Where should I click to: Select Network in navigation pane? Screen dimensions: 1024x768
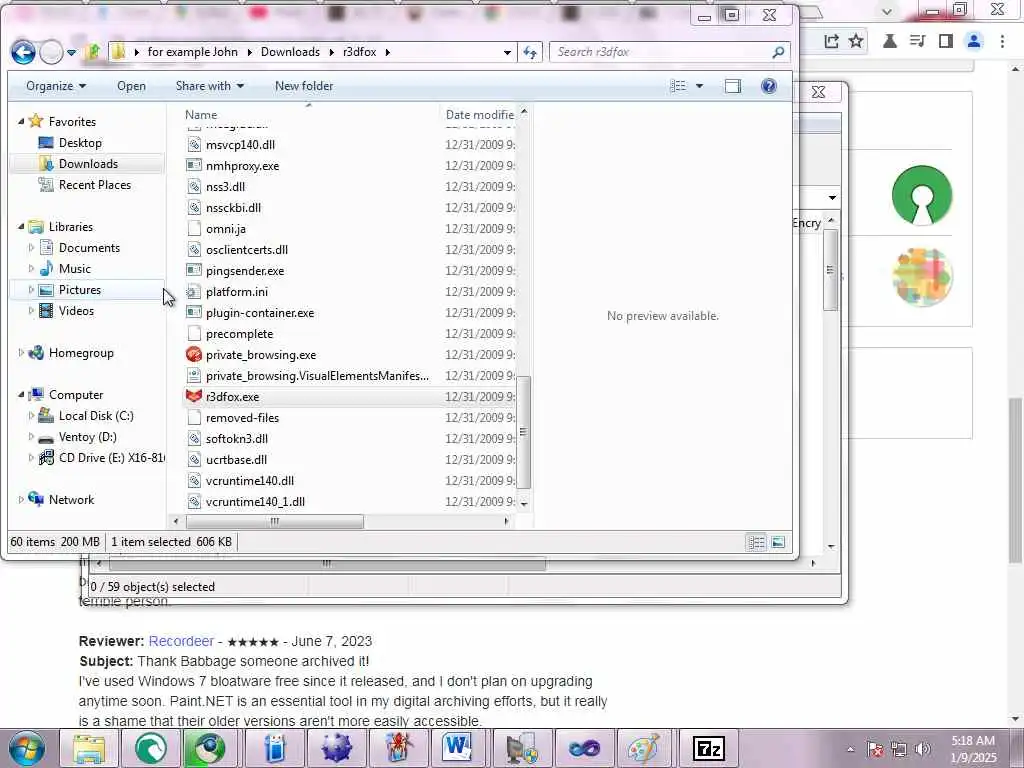pos(71,500)
